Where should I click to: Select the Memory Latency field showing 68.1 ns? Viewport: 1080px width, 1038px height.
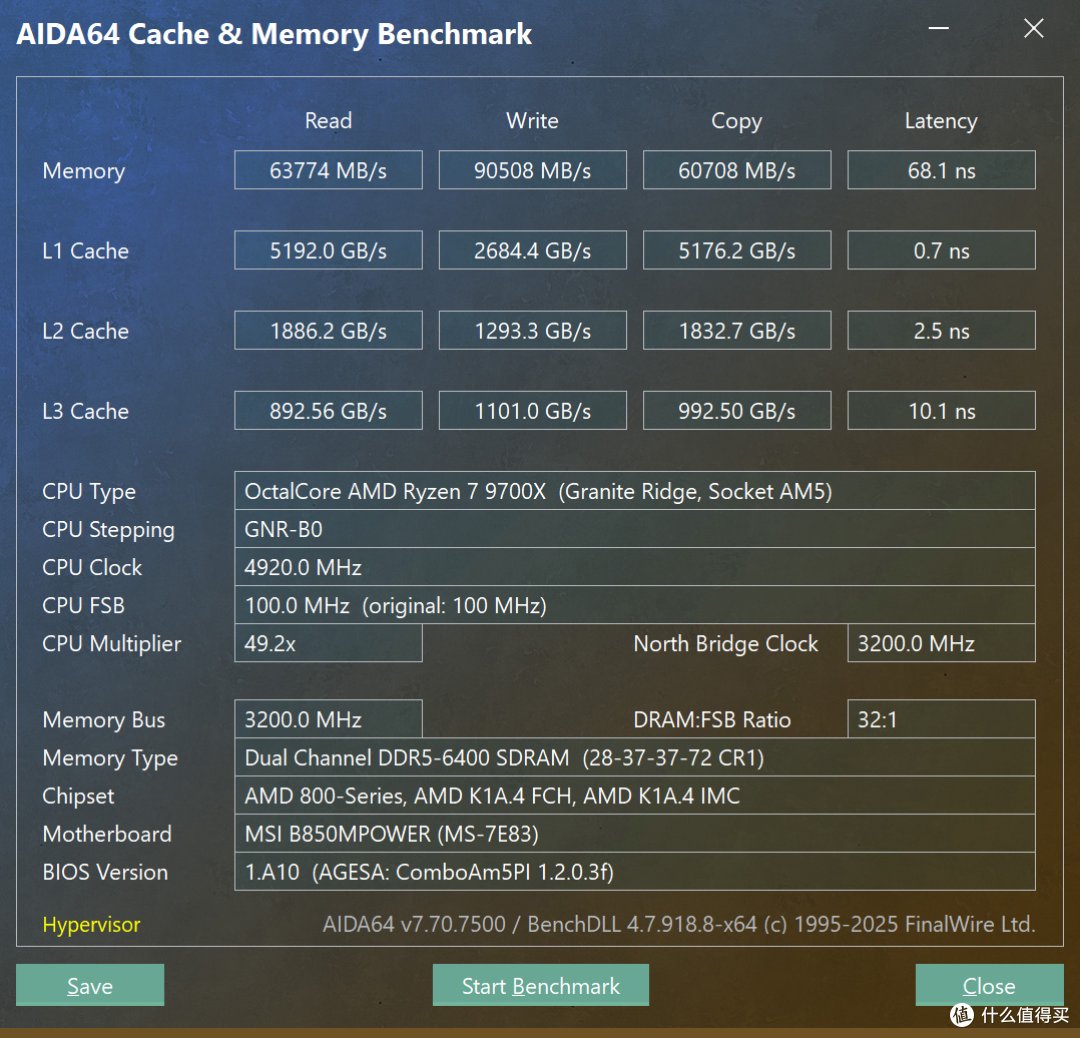940,170
